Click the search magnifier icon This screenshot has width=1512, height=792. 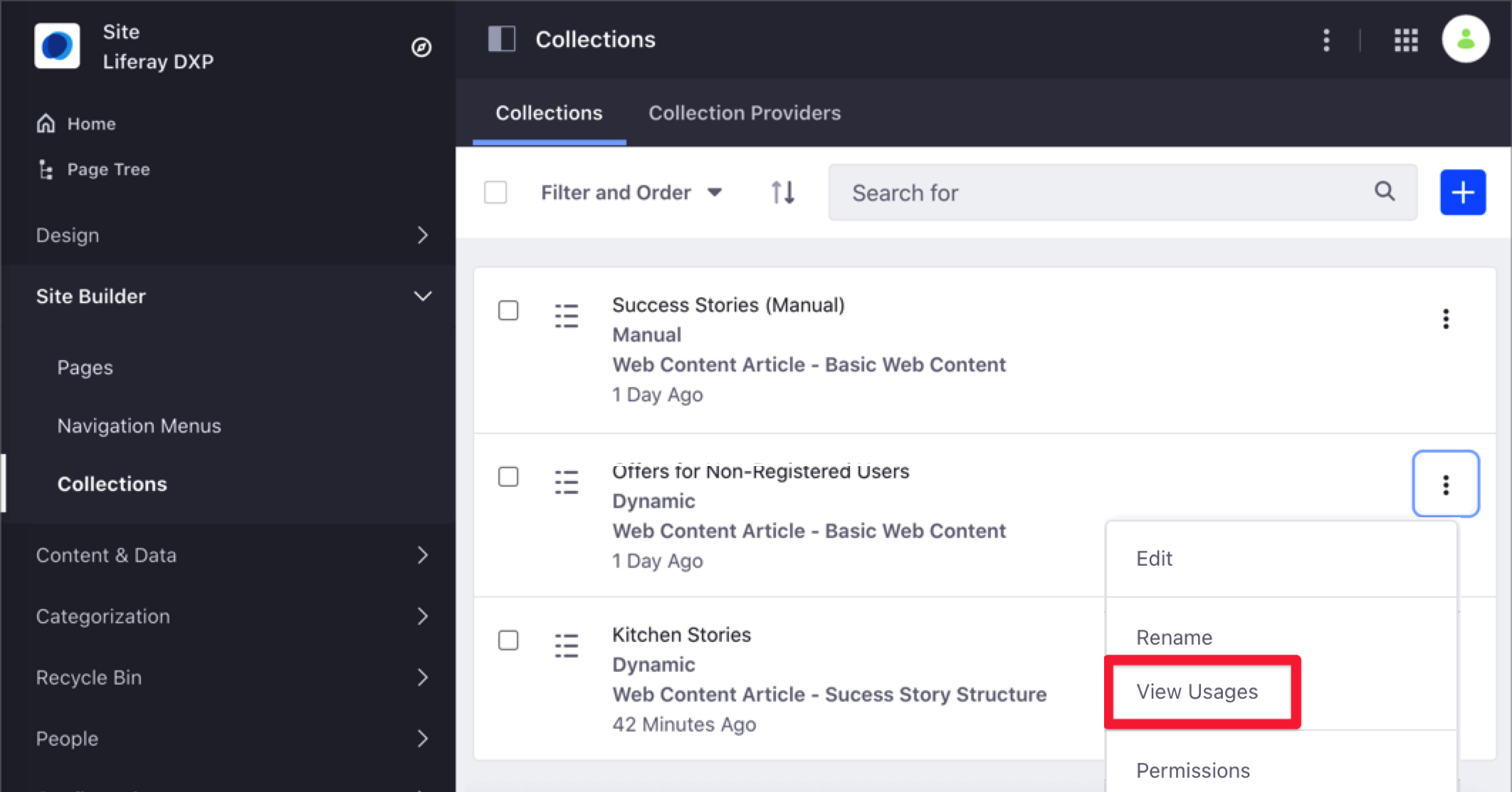click(1384, 193)
